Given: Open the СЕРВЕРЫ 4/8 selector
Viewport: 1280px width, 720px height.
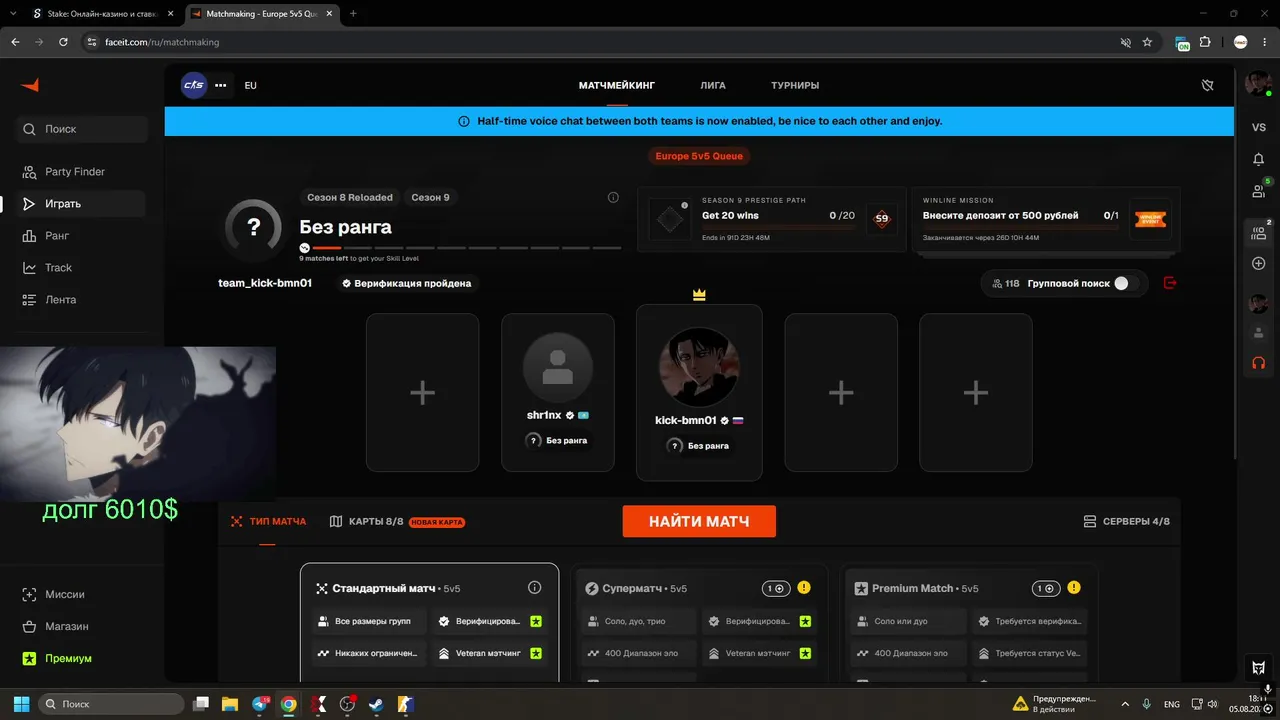Looking at the screenshot, I should (x=1127, y=522).
